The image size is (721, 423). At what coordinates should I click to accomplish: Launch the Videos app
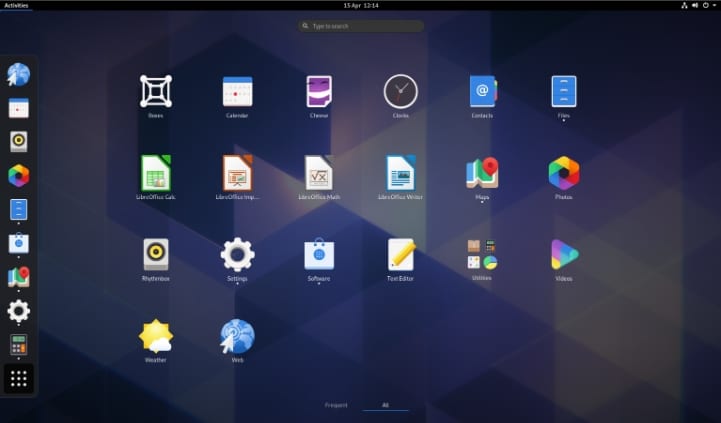click(x=564, y=254)
